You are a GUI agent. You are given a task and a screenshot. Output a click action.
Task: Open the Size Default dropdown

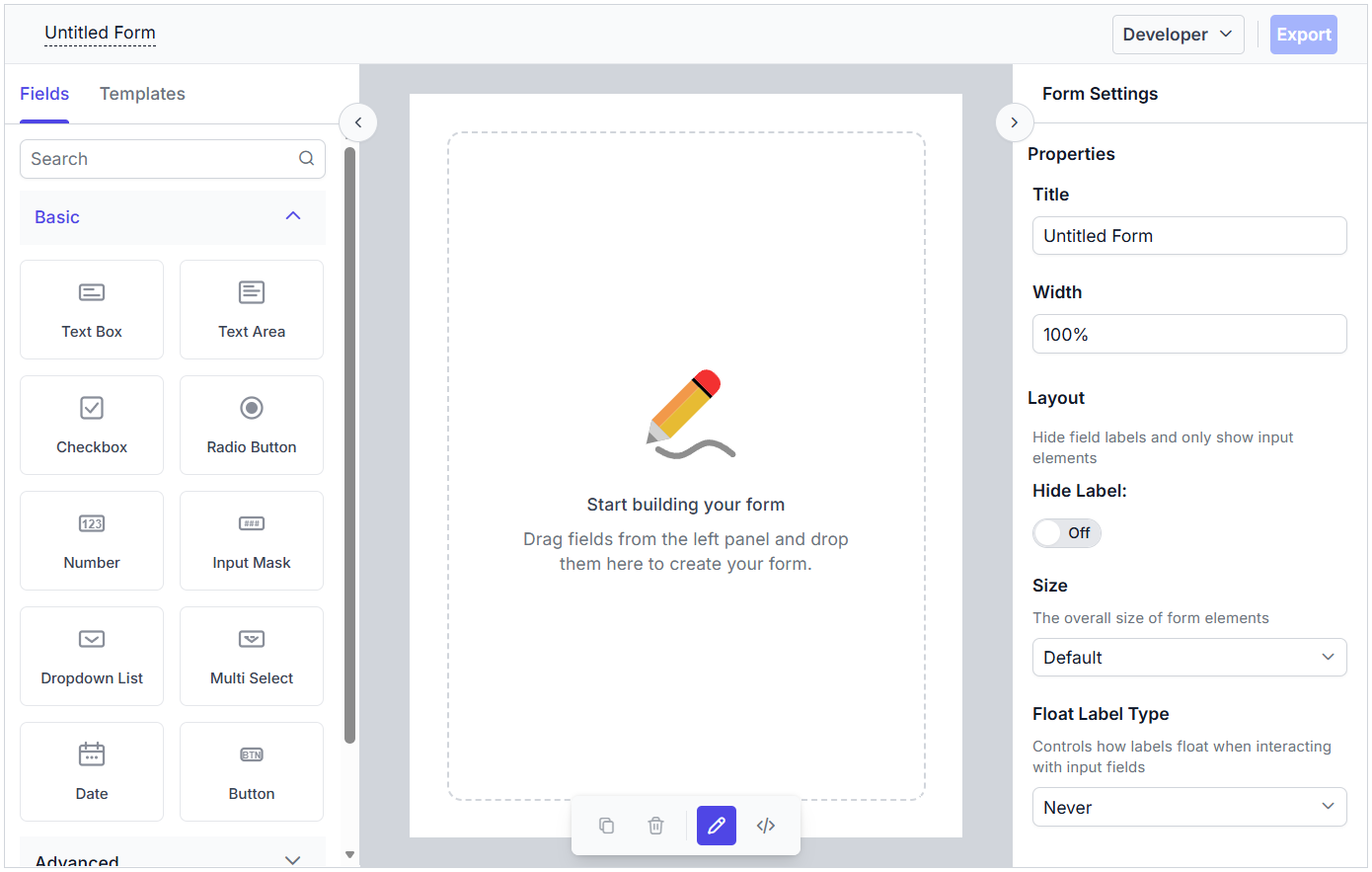(1189, 658)
